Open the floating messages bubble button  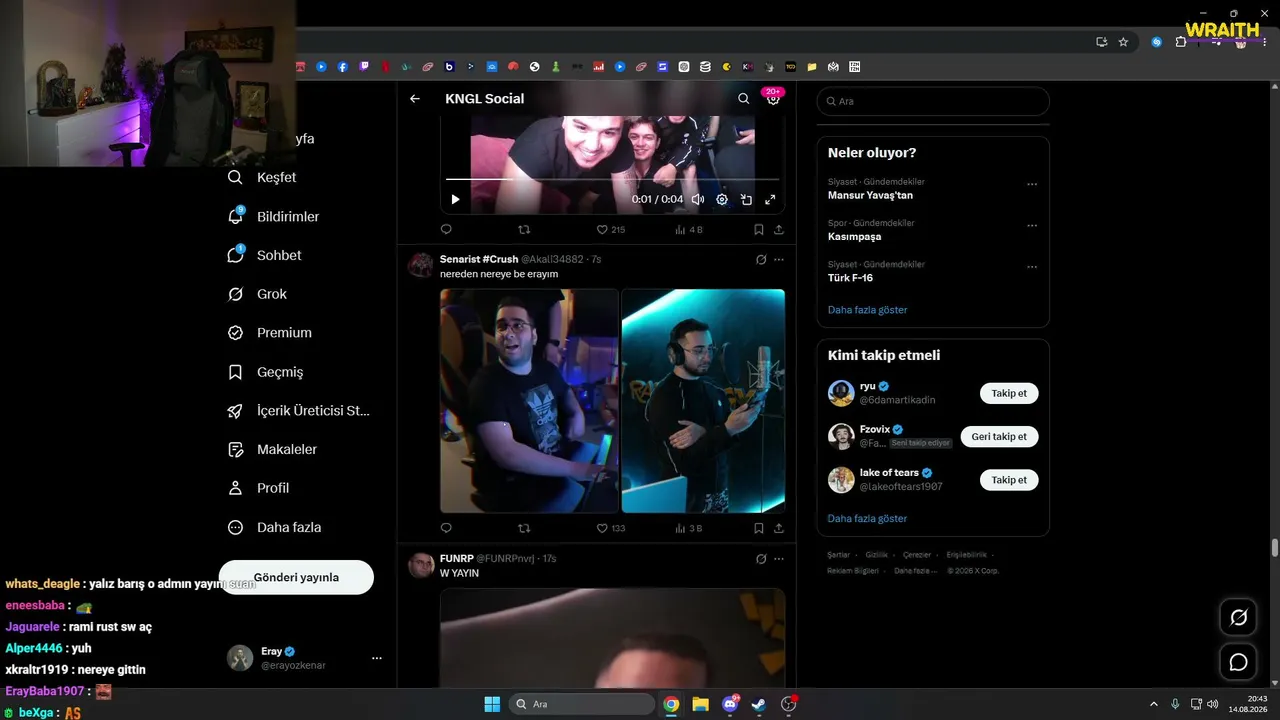[1238, 662]
